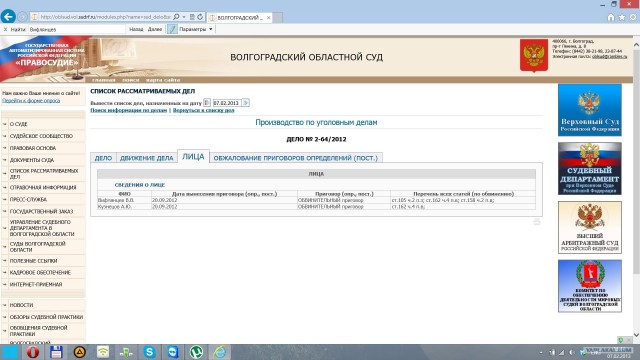Click the find-on-page search text field
This screenshot has height=360, width=640.
coord(76,29)
